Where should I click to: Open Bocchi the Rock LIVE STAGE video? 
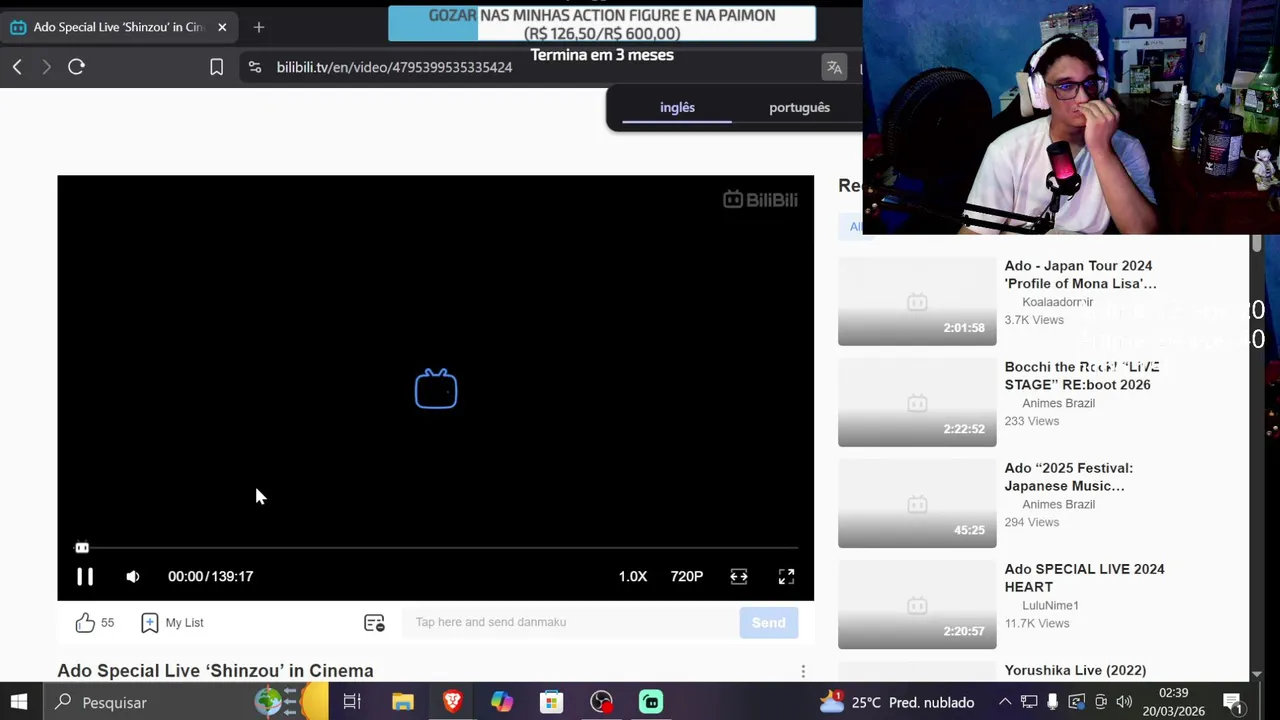[1082, 376]
